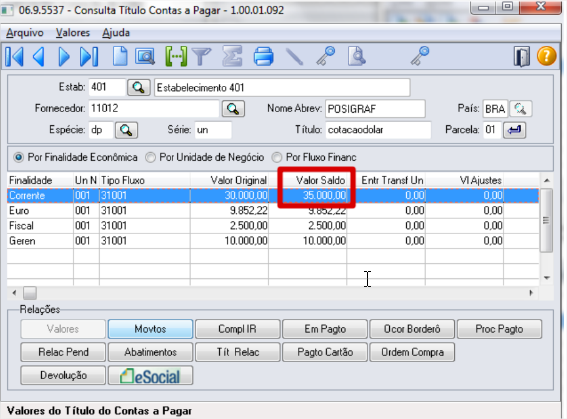Click the diagonal line toolbar icon
The width and height of the screenshot is (567, 419).
(294, 57)
